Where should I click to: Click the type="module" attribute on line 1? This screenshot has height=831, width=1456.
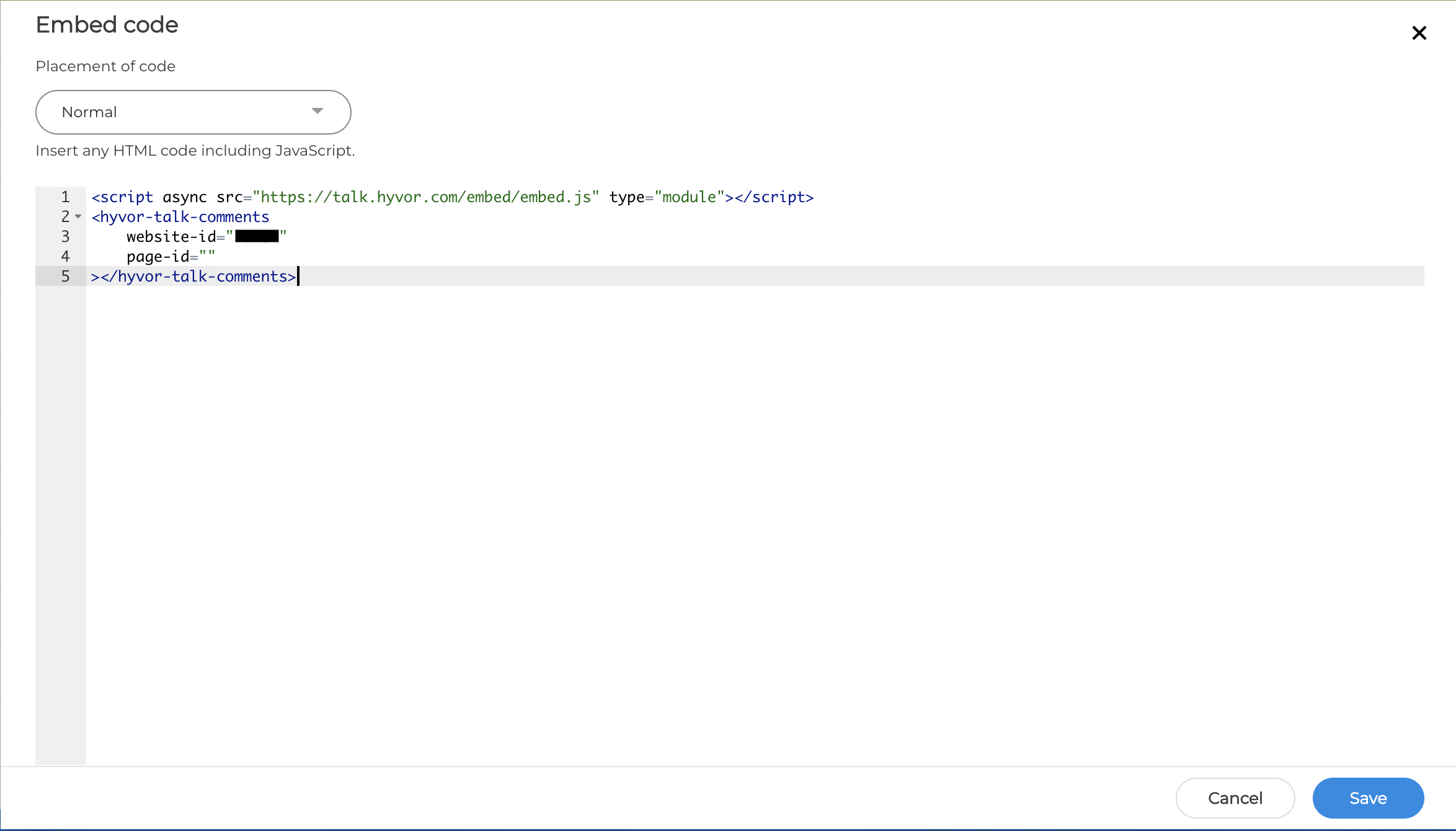click(x=665, y=197)
